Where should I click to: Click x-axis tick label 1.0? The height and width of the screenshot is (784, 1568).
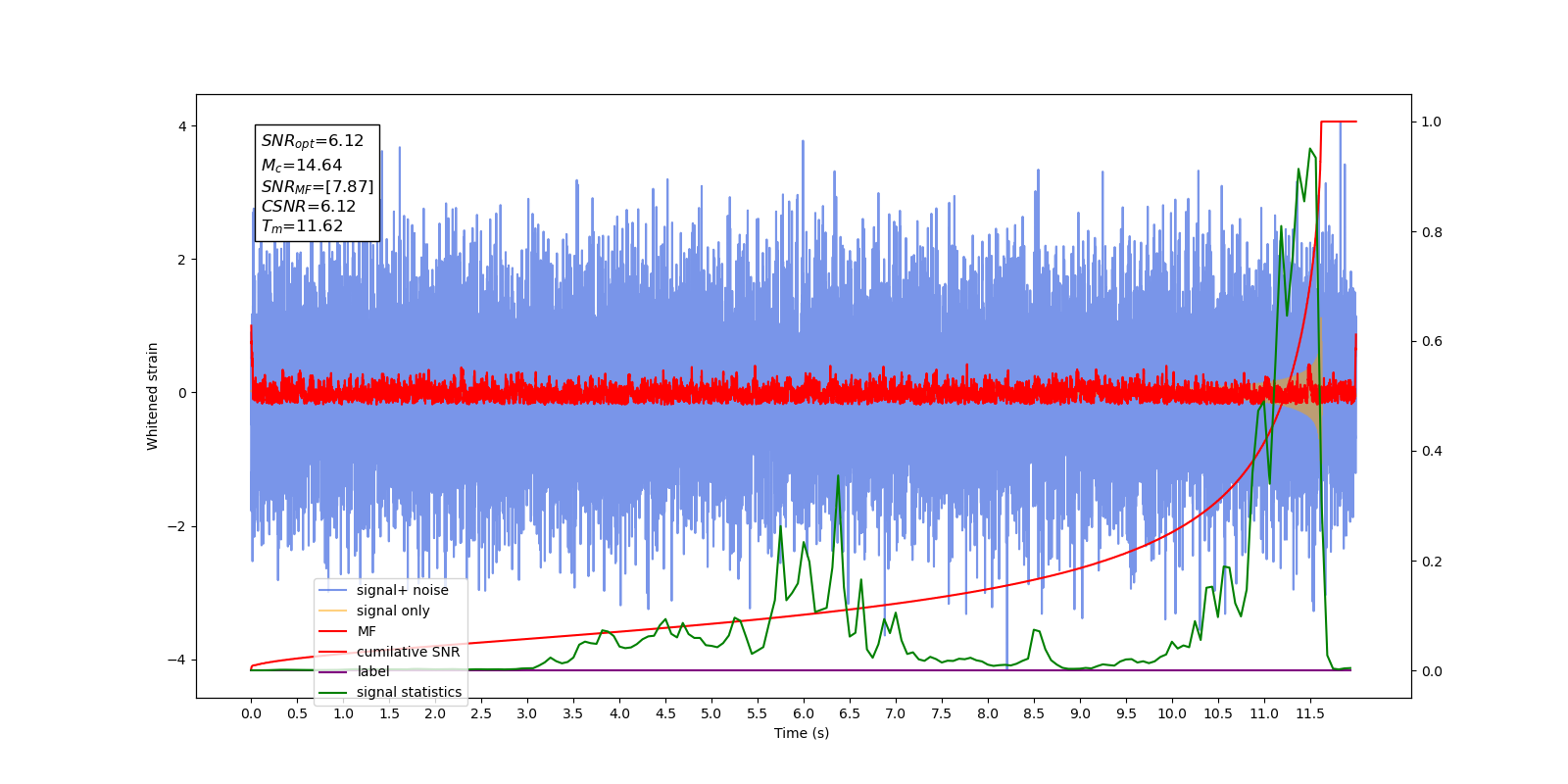tap(343, 713)
